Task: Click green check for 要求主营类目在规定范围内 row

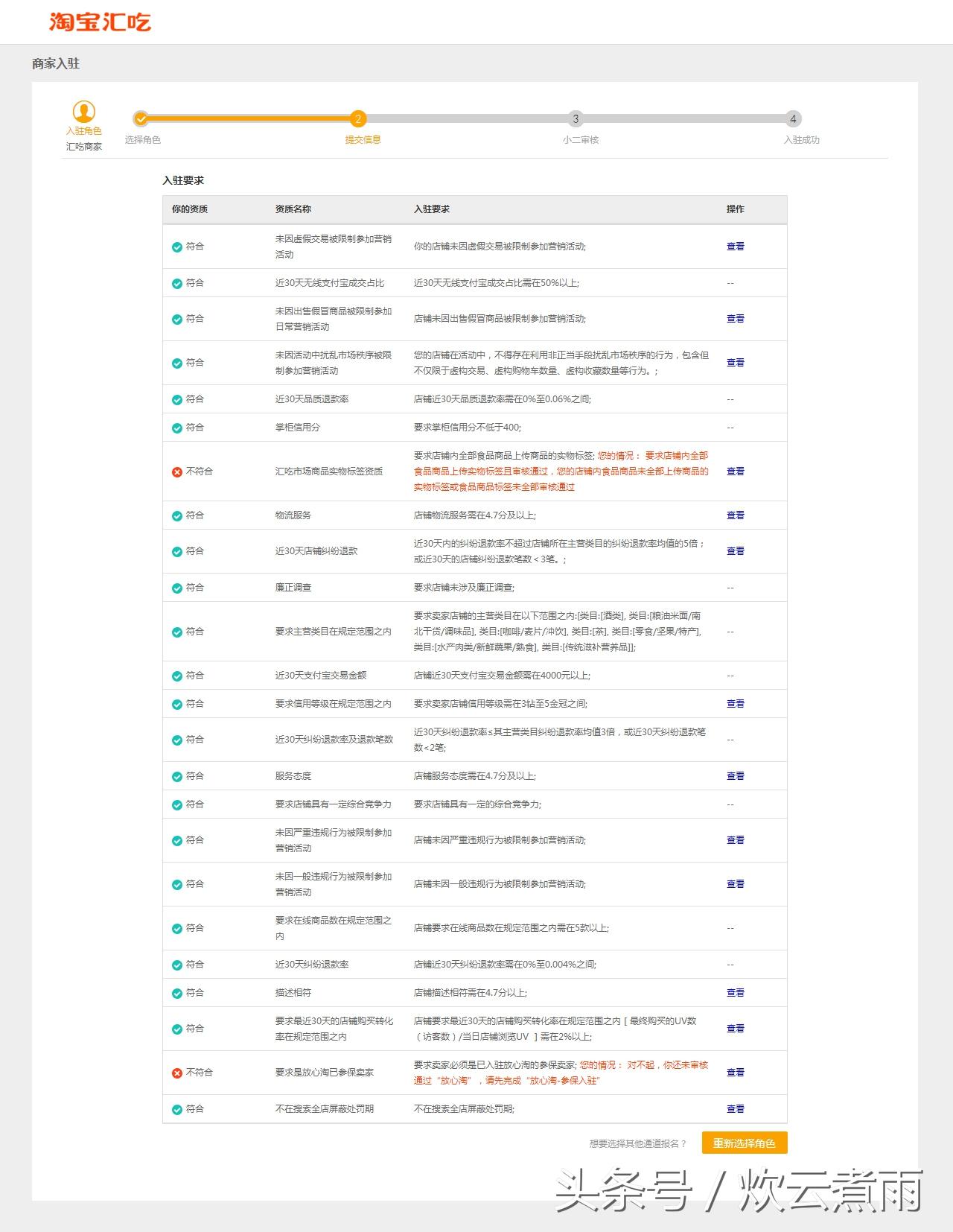Action: 177,632
